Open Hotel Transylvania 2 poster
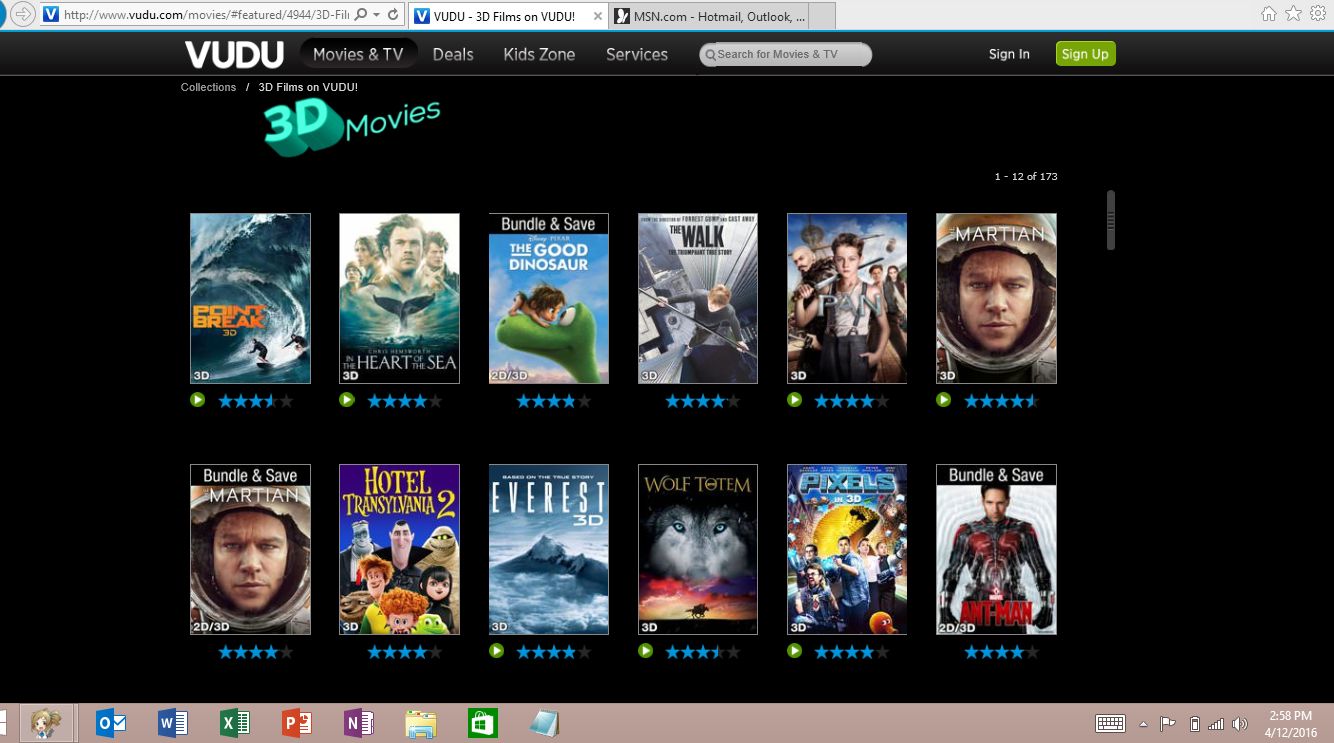Screen dimensions: 1334x743 coord(399,549)
